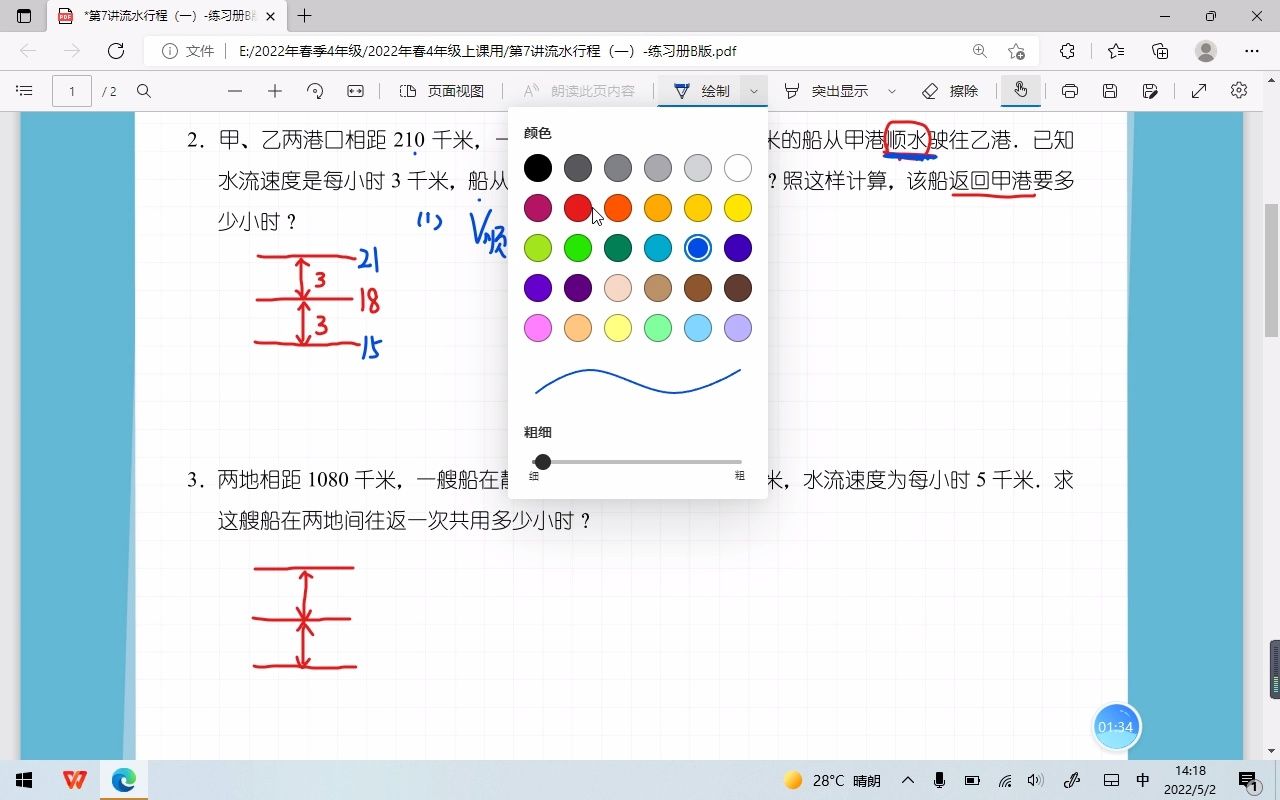Zoom out with the minus button
The width and height of the screenshot is (1280, 800).
tap(235, 91)
